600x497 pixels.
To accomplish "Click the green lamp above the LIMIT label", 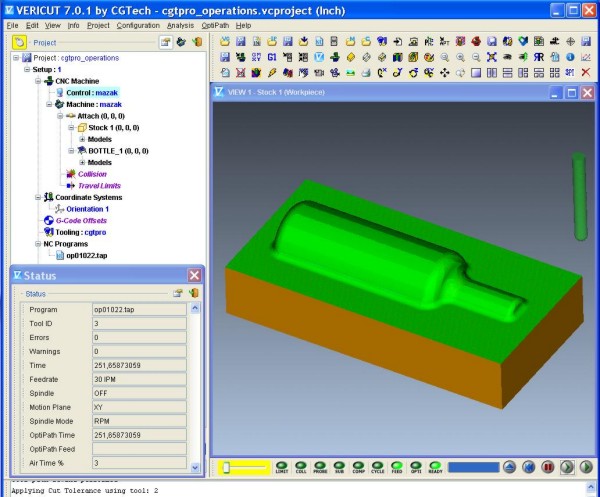I will 282,465.
